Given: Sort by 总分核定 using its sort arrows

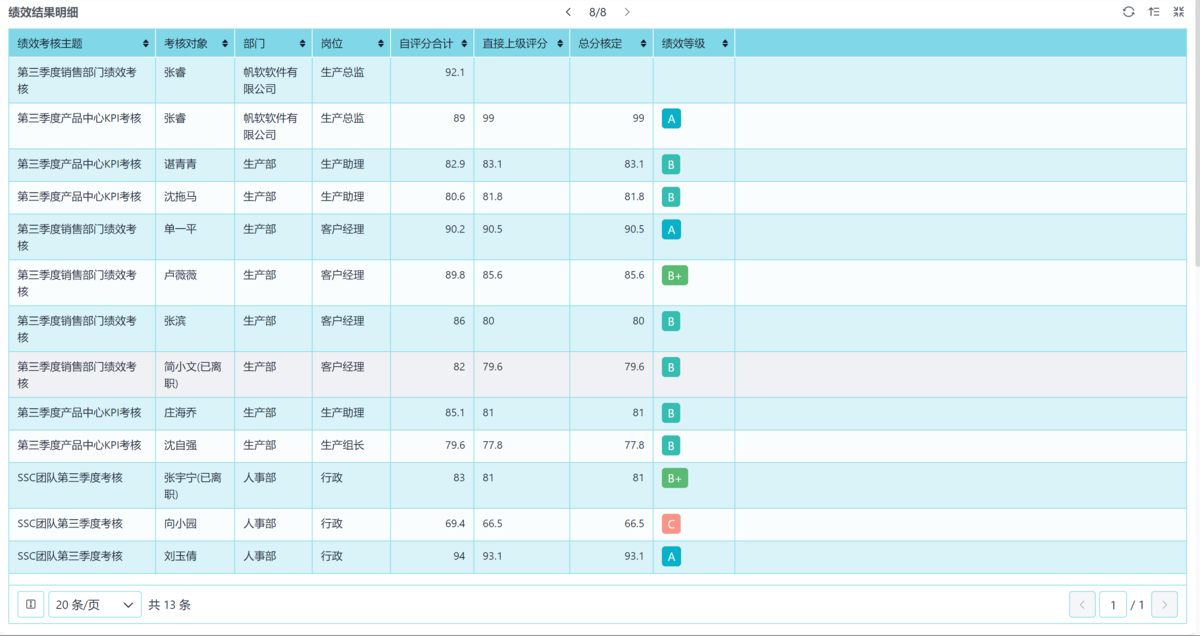Looking at the screenshot, I should coord(644,44).
